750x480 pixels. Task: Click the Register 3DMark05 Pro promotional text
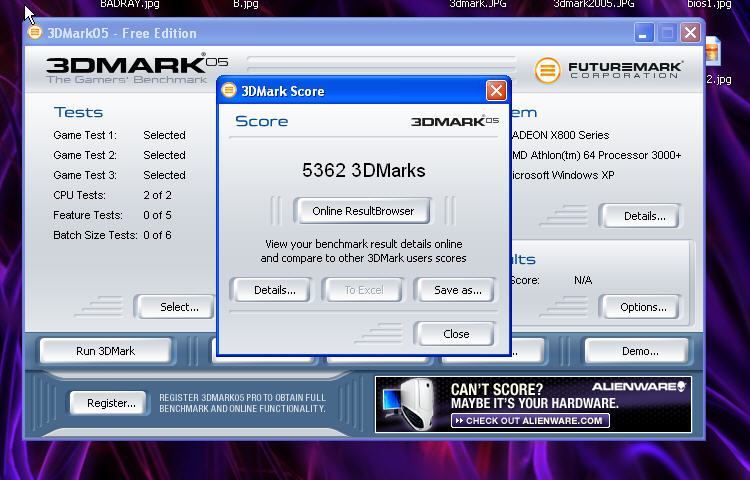242,403
